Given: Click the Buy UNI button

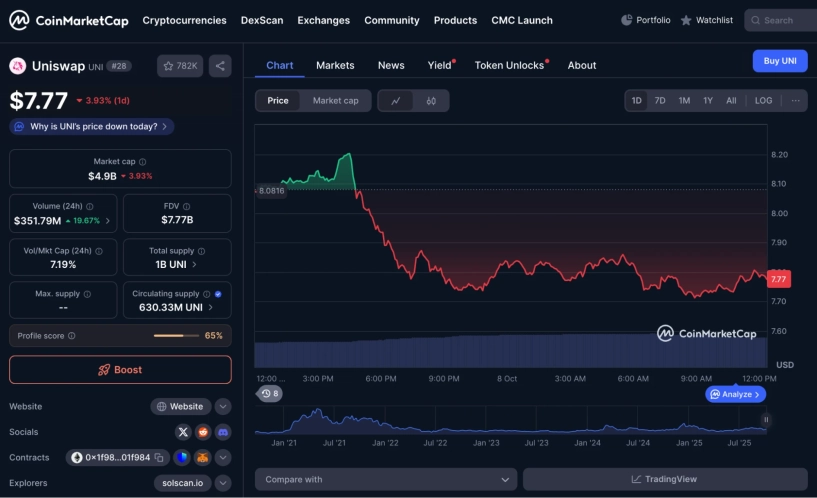Looking at the screenshot, I should pos(779,61).
